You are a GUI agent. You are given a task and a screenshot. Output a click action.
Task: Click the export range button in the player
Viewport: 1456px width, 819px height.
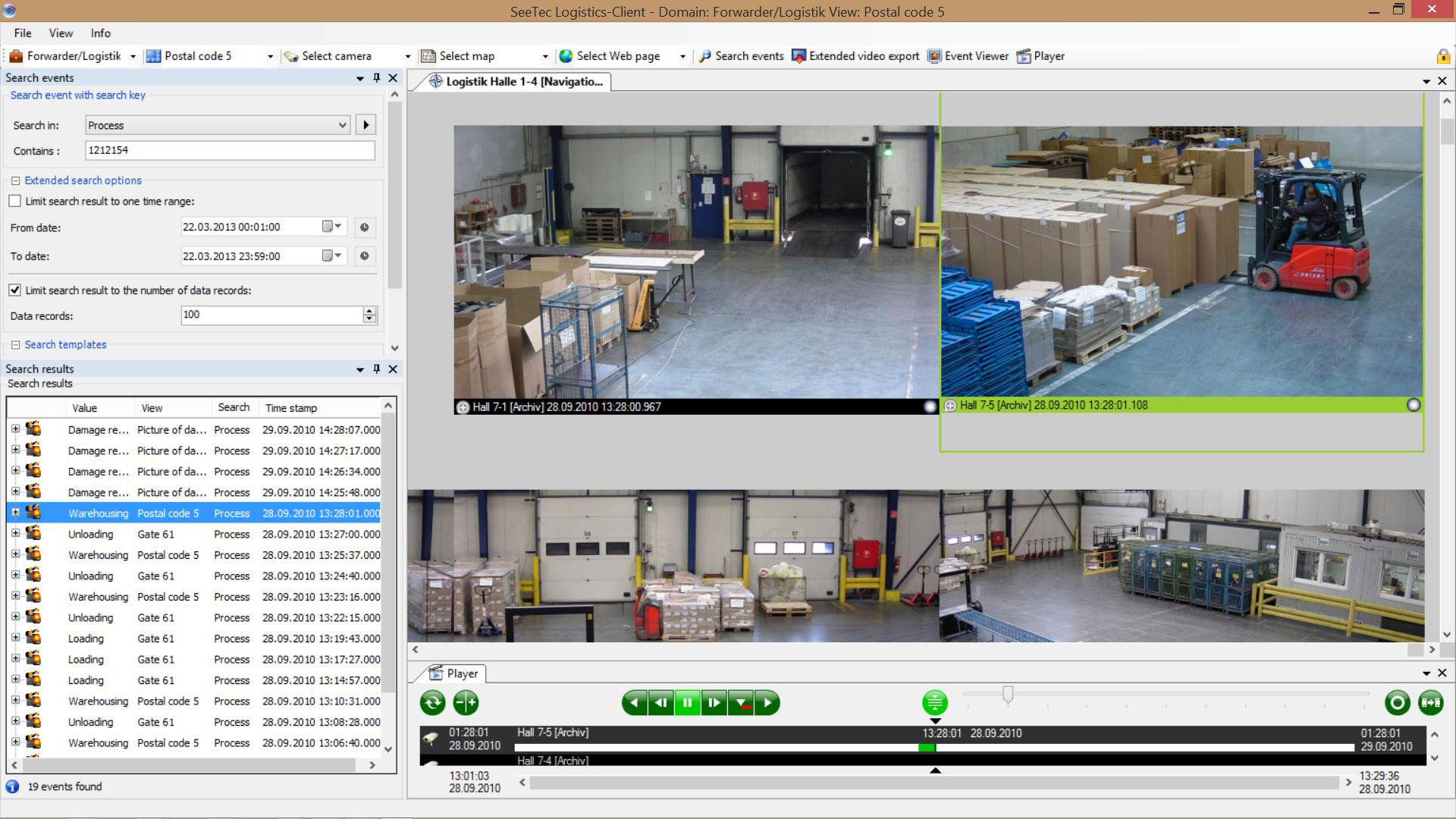tap(1430, 703)
